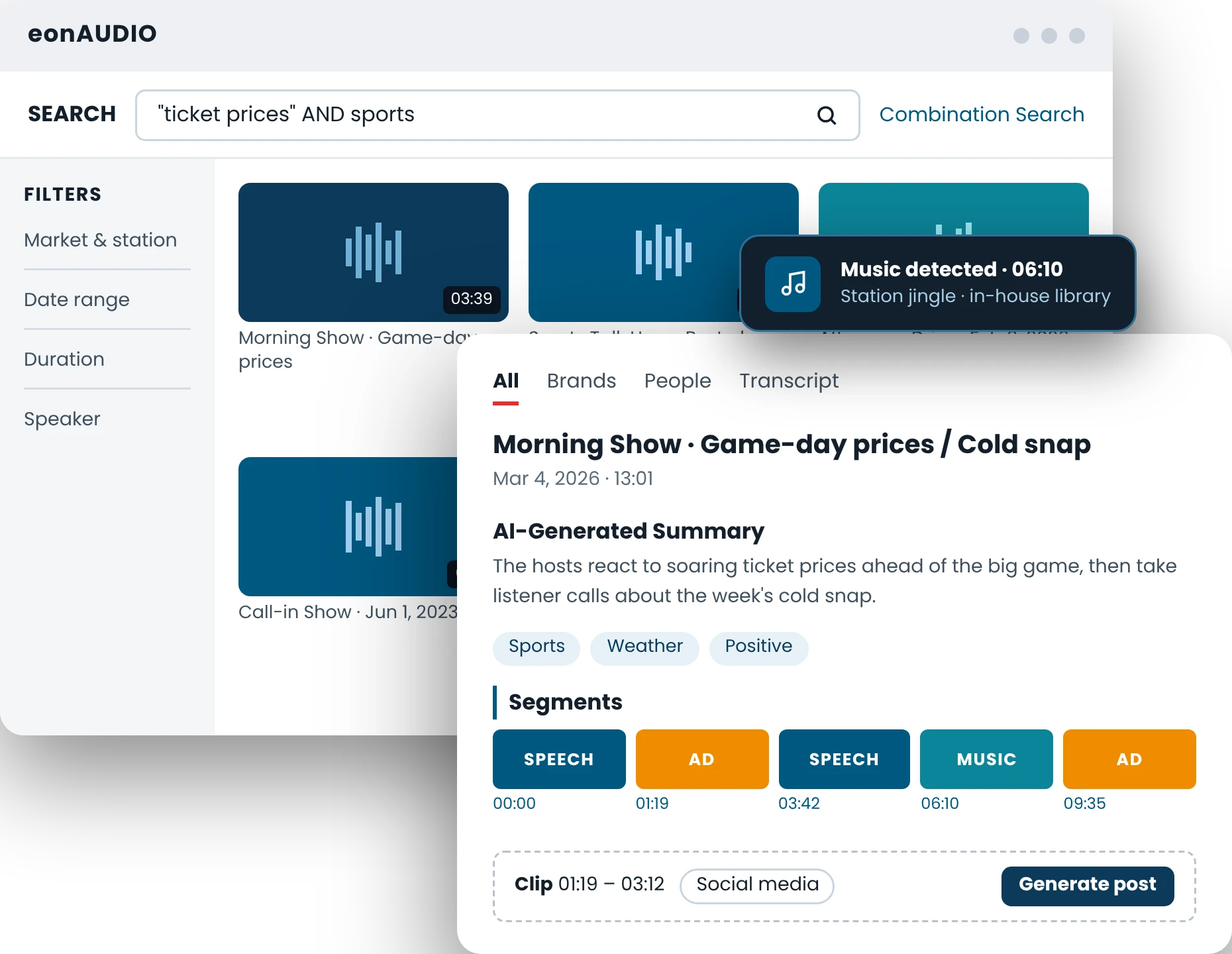The image size is (1232, 954).
Task: Open the Social media selector
Action: (x=757, y=885)
